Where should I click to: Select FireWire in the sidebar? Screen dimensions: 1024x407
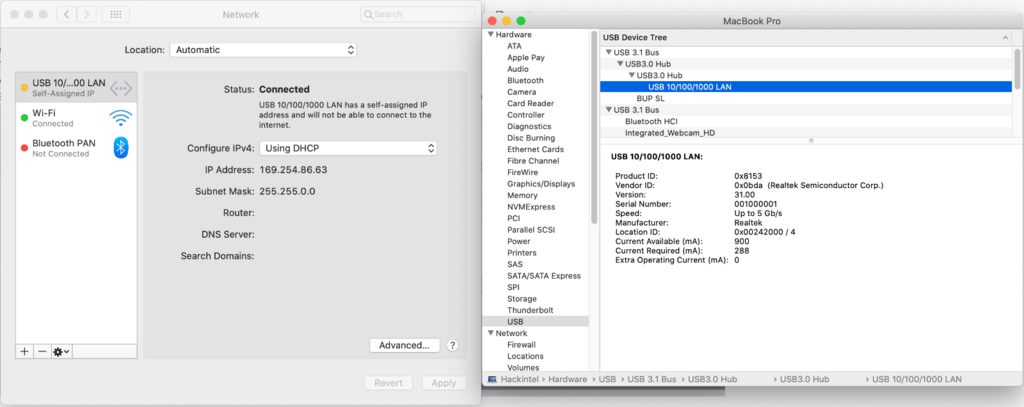pos(522,172)
